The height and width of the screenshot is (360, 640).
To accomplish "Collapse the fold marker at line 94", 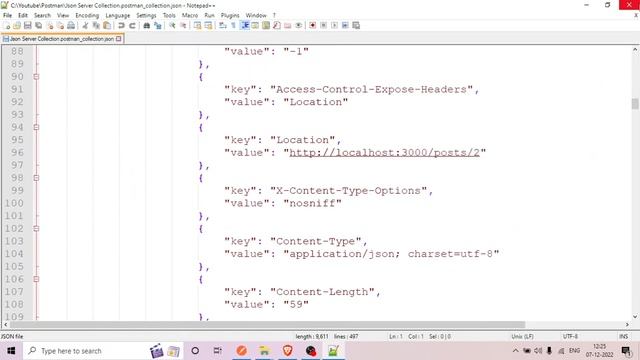I will 36,127.
